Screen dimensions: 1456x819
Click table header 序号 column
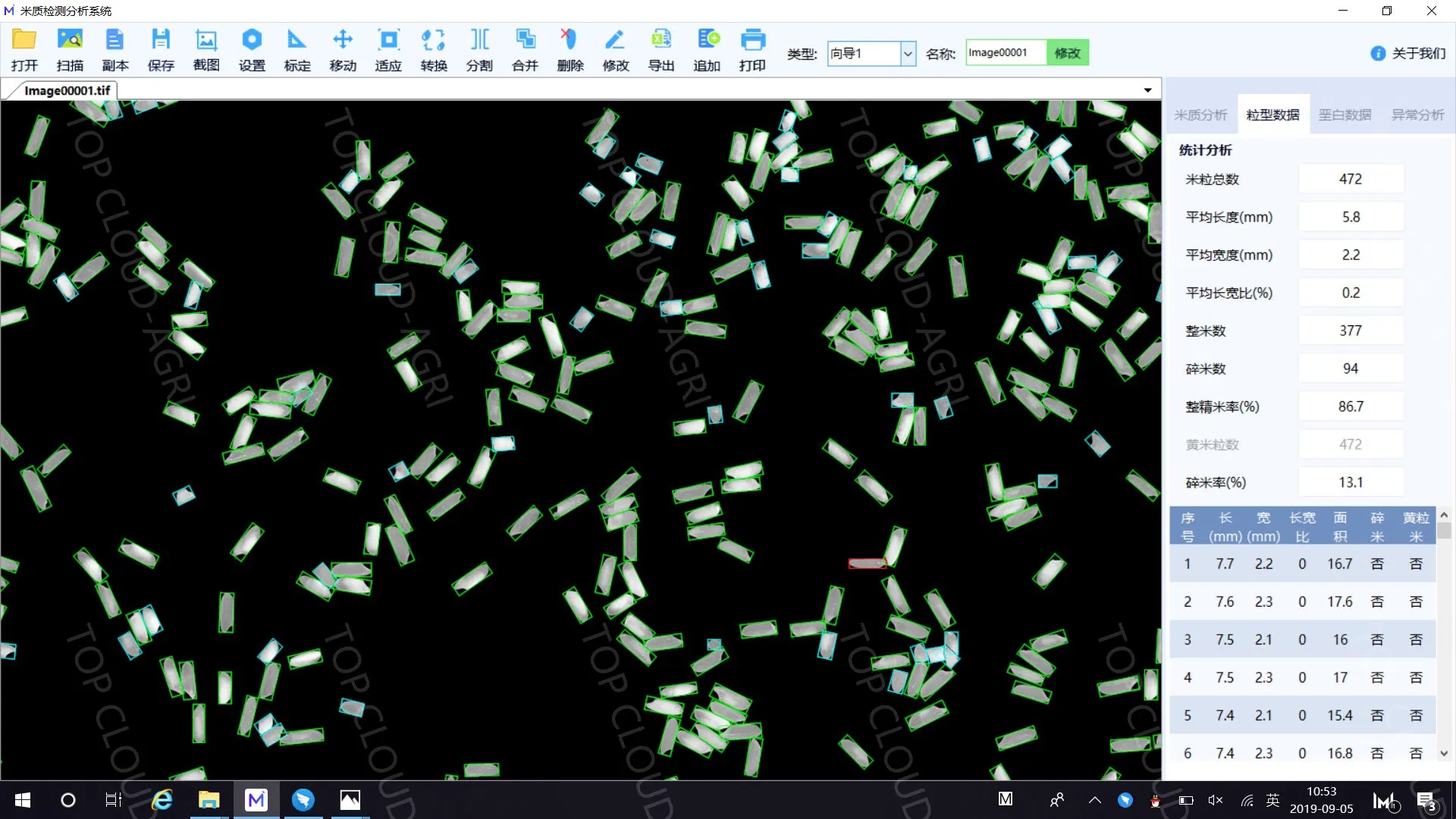1188,526
